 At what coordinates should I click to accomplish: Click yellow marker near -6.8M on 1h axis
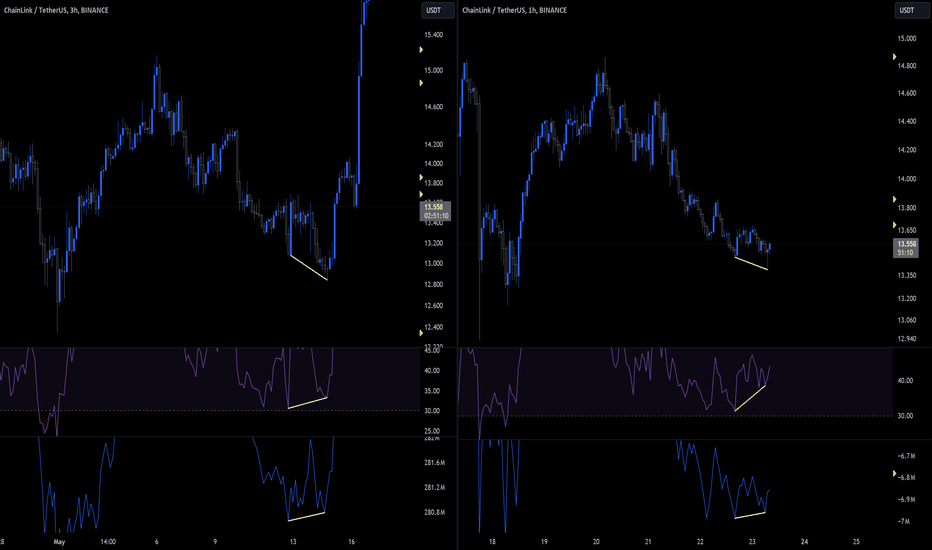894,473
